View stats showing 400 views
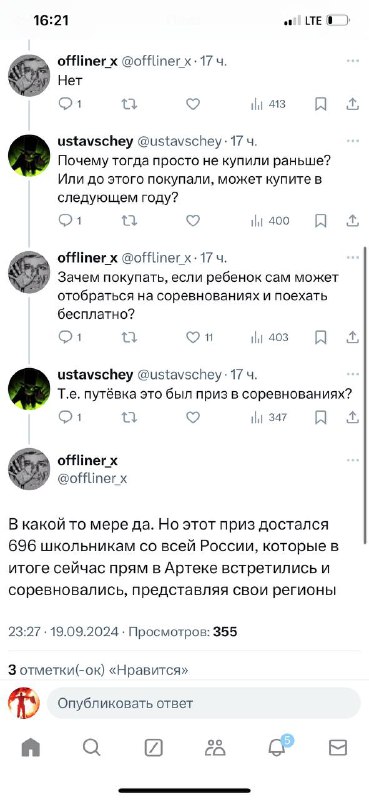This screenshot has width=369, height=800. coord(270,220)
